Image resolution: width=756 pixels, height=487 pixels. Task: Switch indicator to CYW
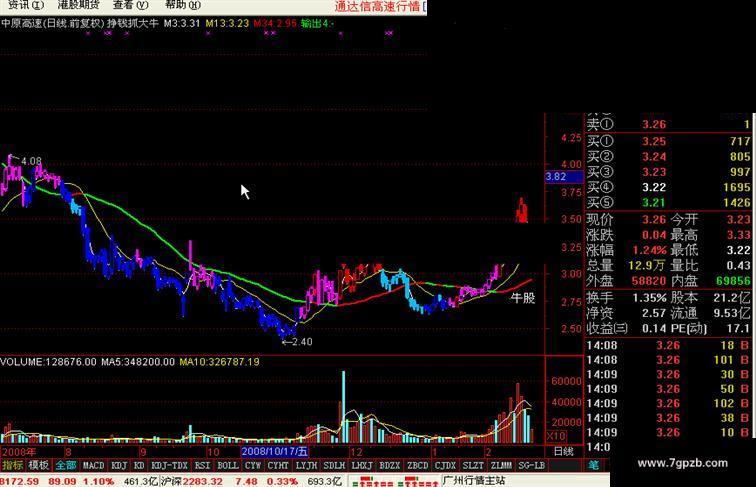tap(253, 465)
